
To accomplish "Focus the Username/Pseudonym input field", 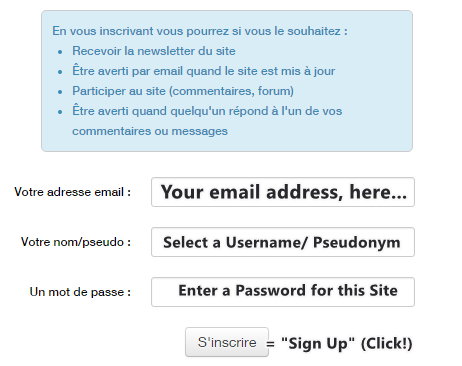I will click(x=283, y=242).
